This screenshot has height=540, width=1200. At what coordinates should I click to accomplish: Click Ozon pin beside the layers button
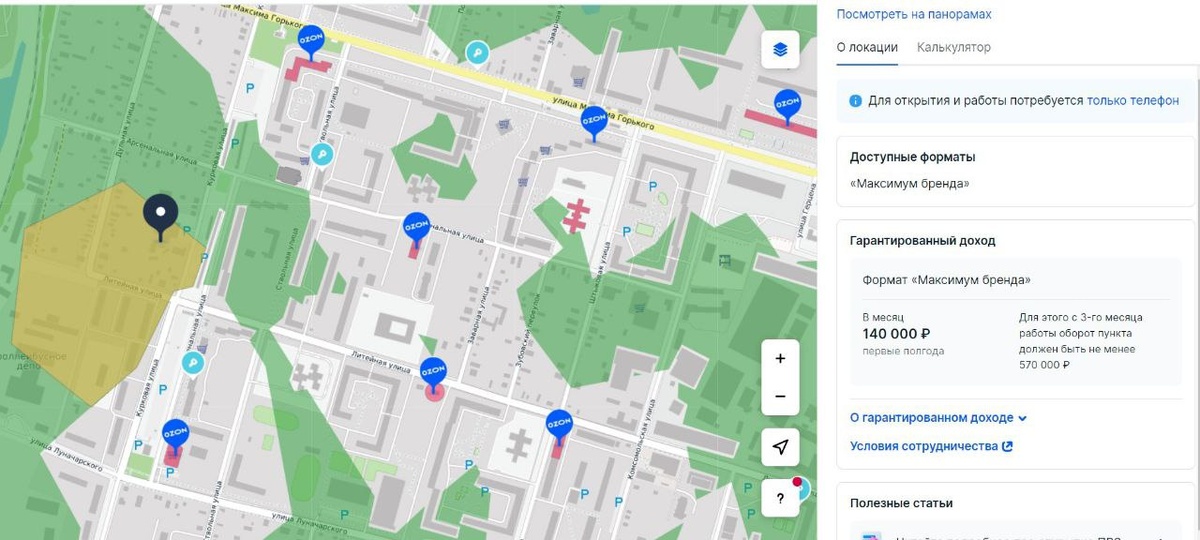(788, 105)
